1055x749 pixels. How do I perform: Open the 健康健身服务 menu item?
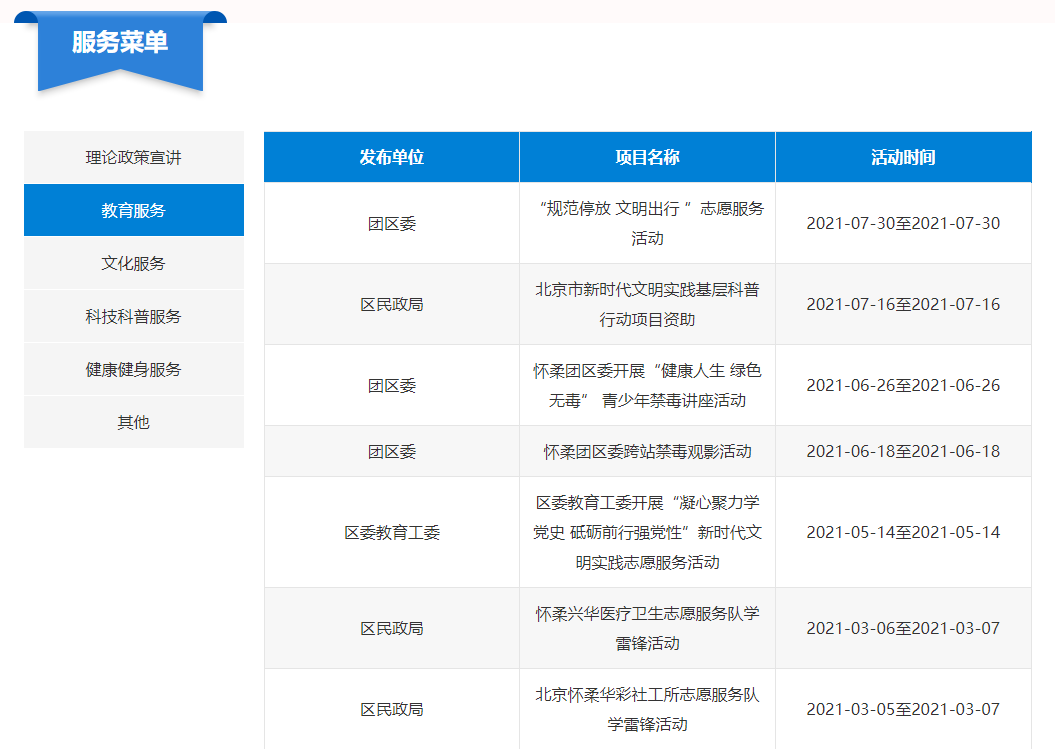tap(133, 369)
